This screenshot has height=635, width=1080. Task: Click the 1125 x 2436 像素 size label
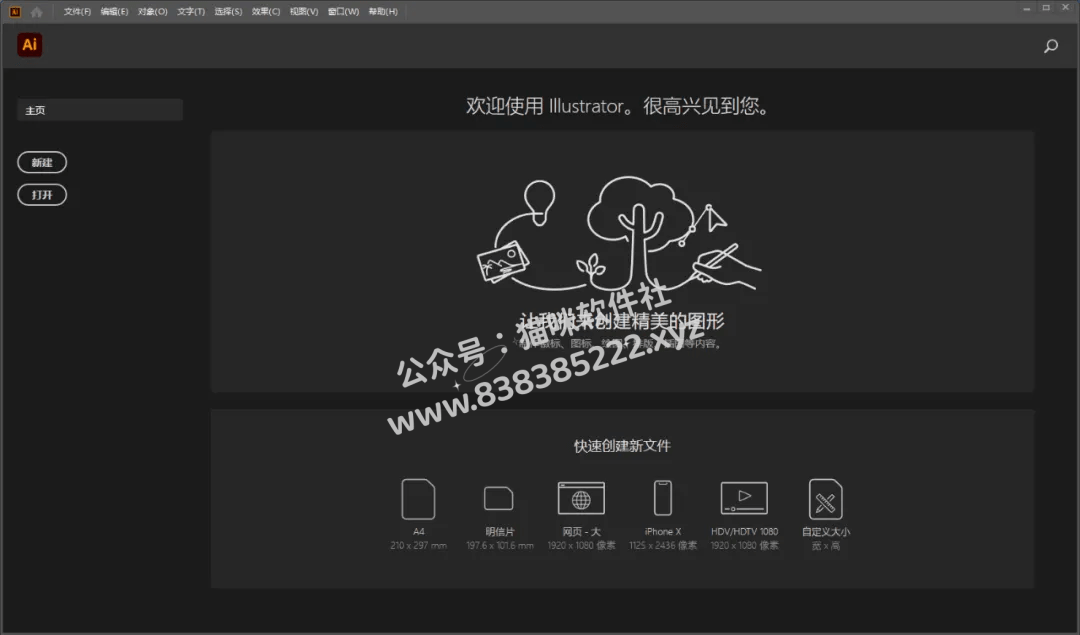663,545
